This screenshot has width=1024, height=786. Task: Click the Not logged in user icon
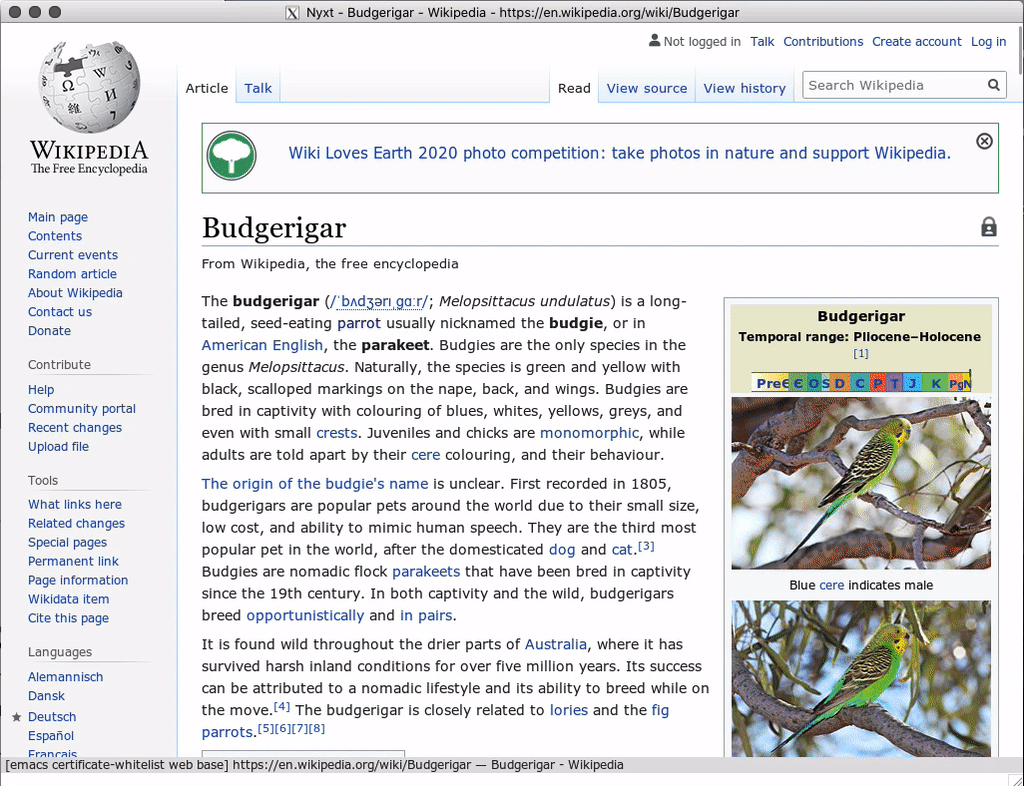(x=654, y=40)
